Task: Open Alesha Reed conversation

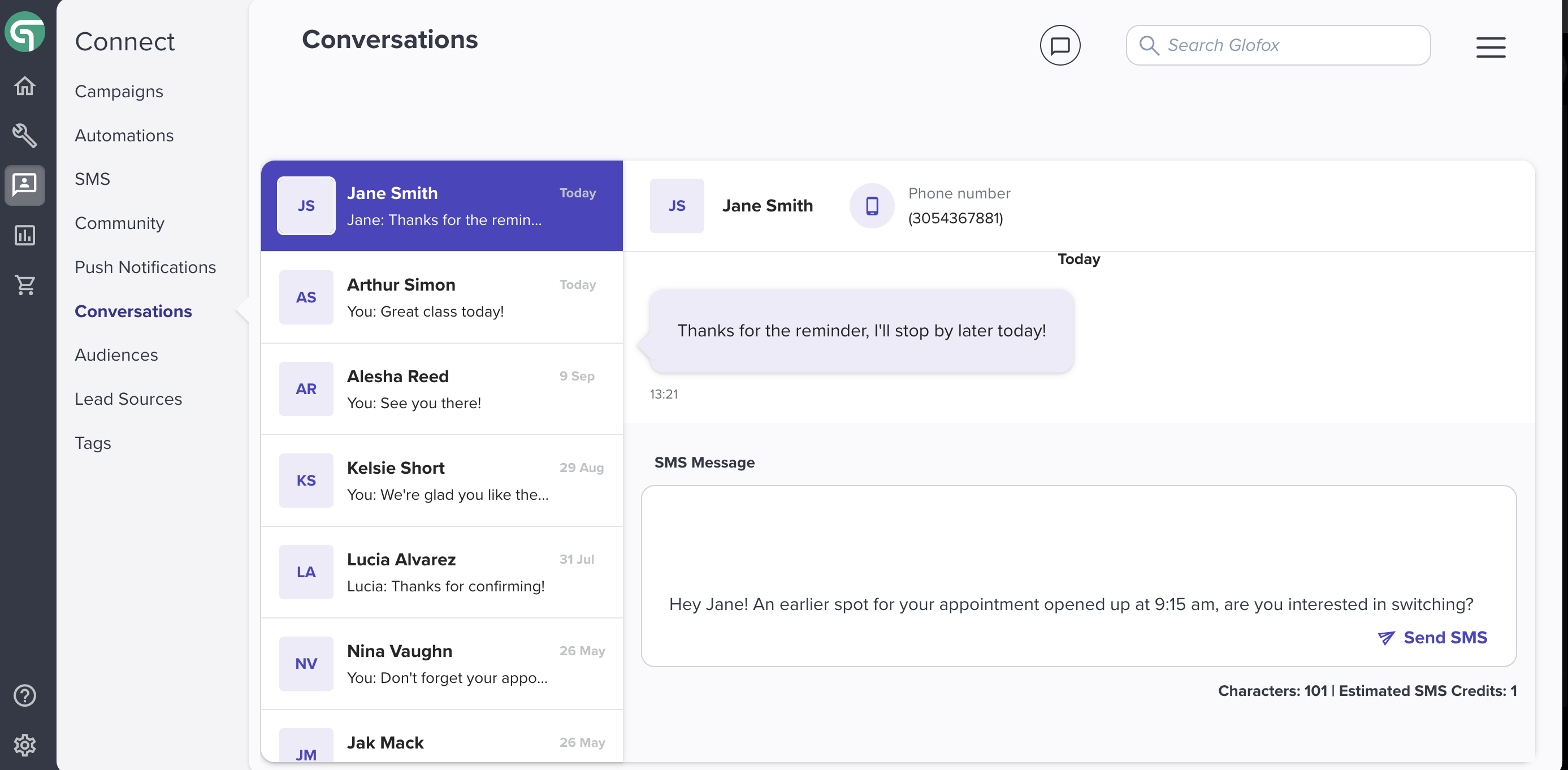Action: 442,389
